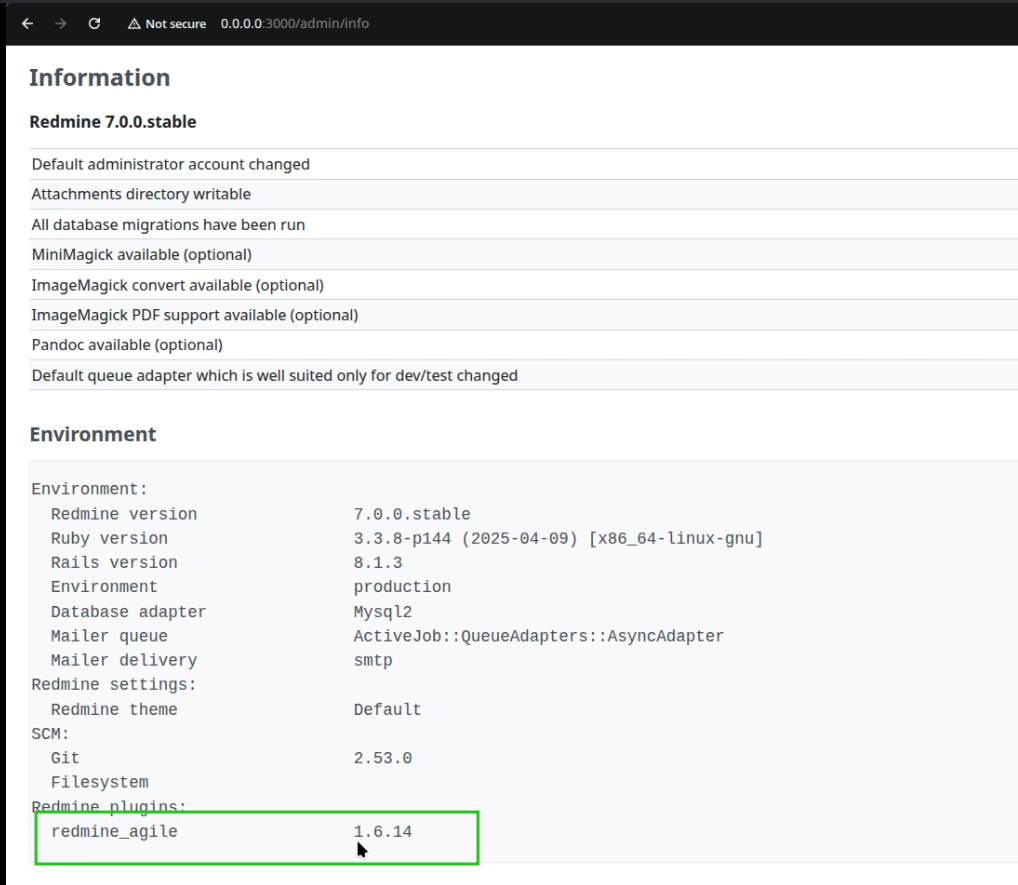Click the redmine_agile plugin name
Screen dimensions: 1018x885
114,831
